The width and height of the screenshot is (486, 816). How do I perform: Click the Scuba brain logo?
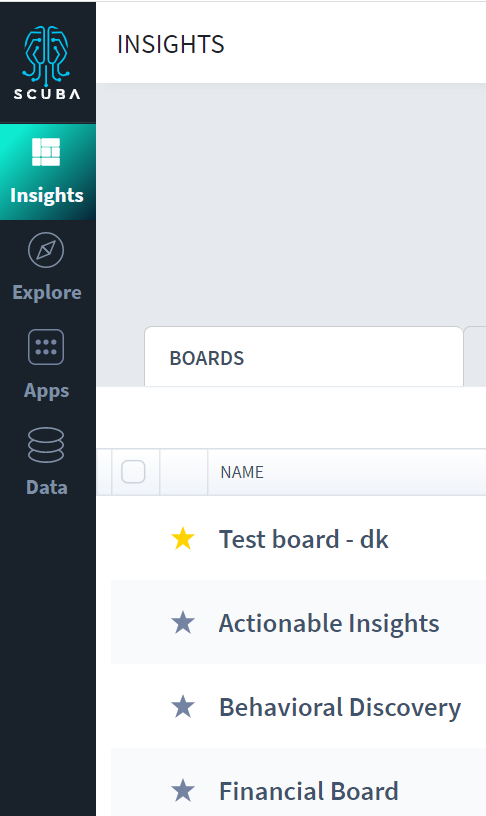pyautogui.click(x=47, y=62)
